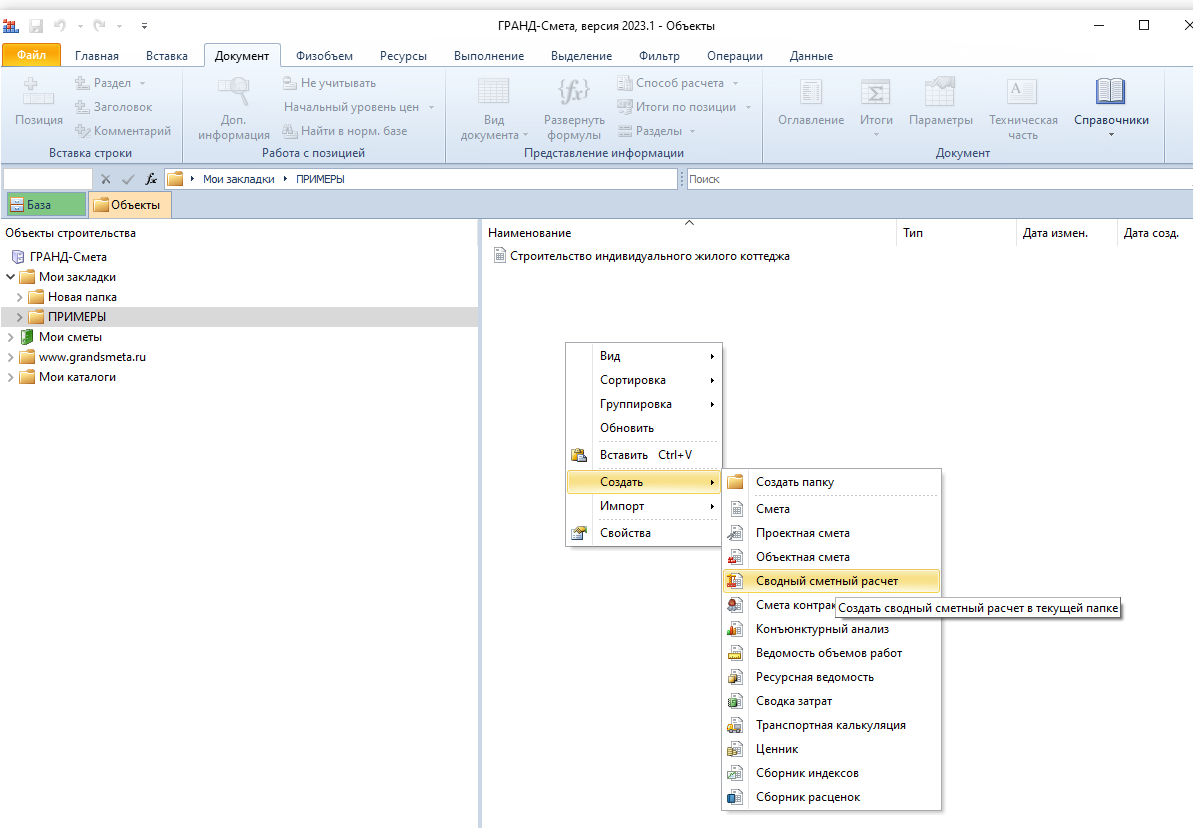Expand the ПРИМЕРЫ tree node
Viewport: 1193px width, 828px height.
click(20, 317)
